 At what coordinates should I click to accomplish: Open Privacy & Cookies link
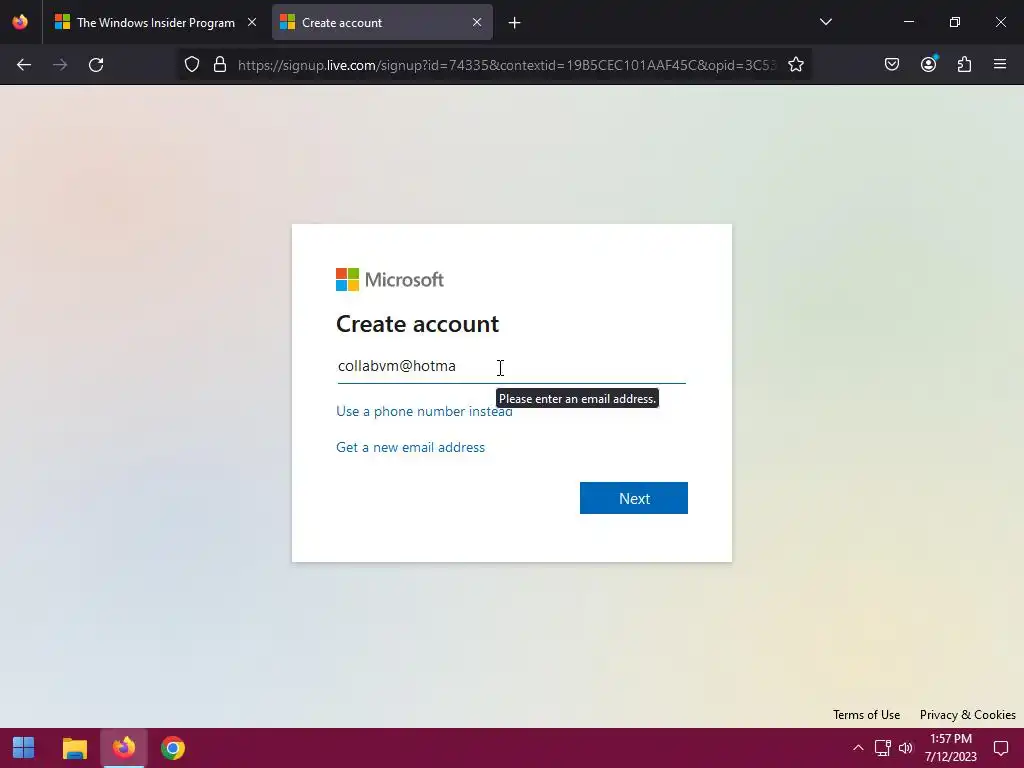tap(967, 714)
